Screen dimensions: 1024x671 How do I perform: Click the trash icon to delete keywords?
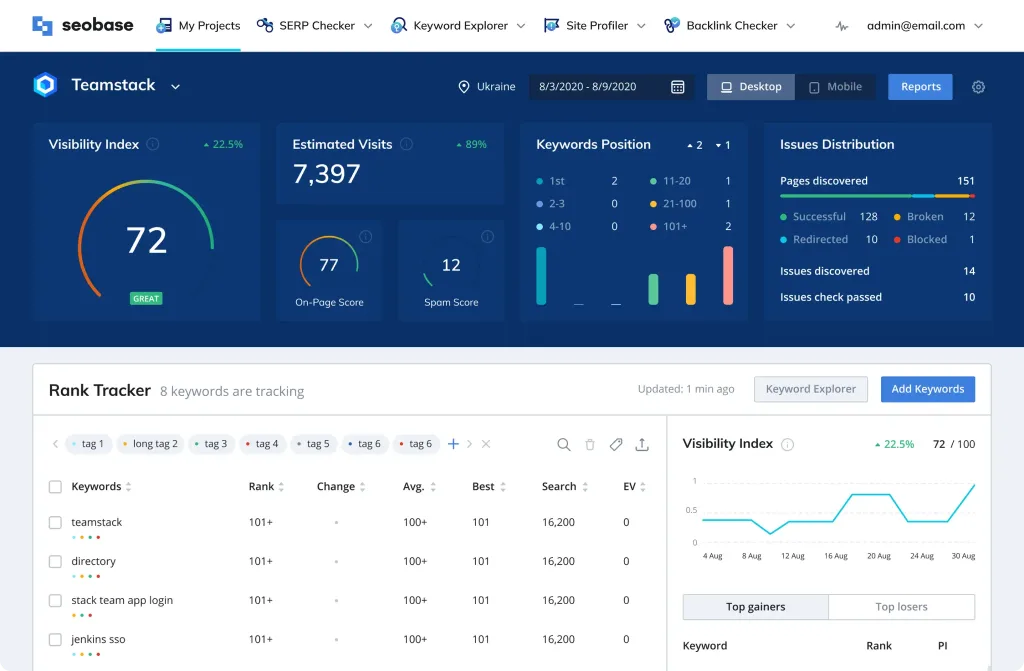(x=589, y=444)
